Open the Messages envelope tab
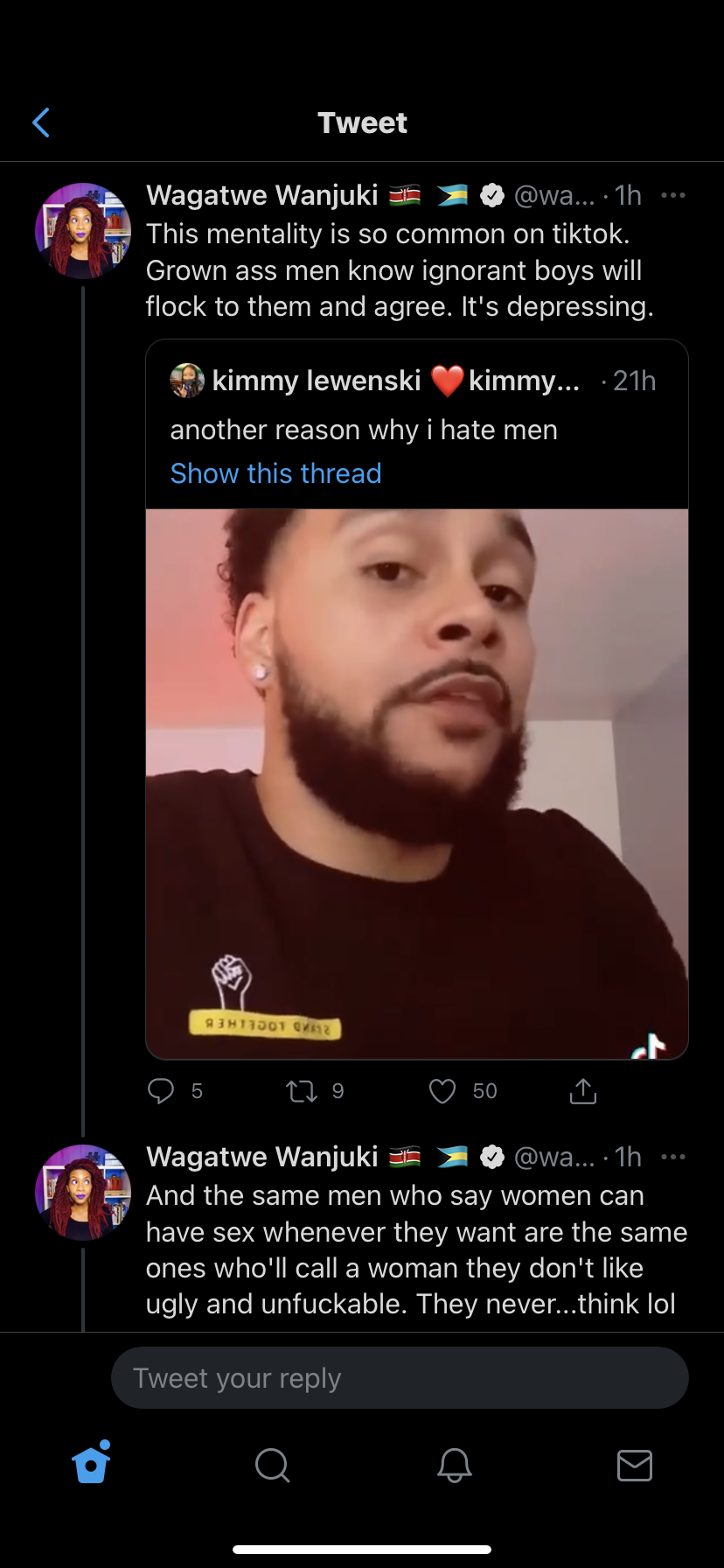Image resolution: width=724 pixels, height=1568 pixels. 634,1464
